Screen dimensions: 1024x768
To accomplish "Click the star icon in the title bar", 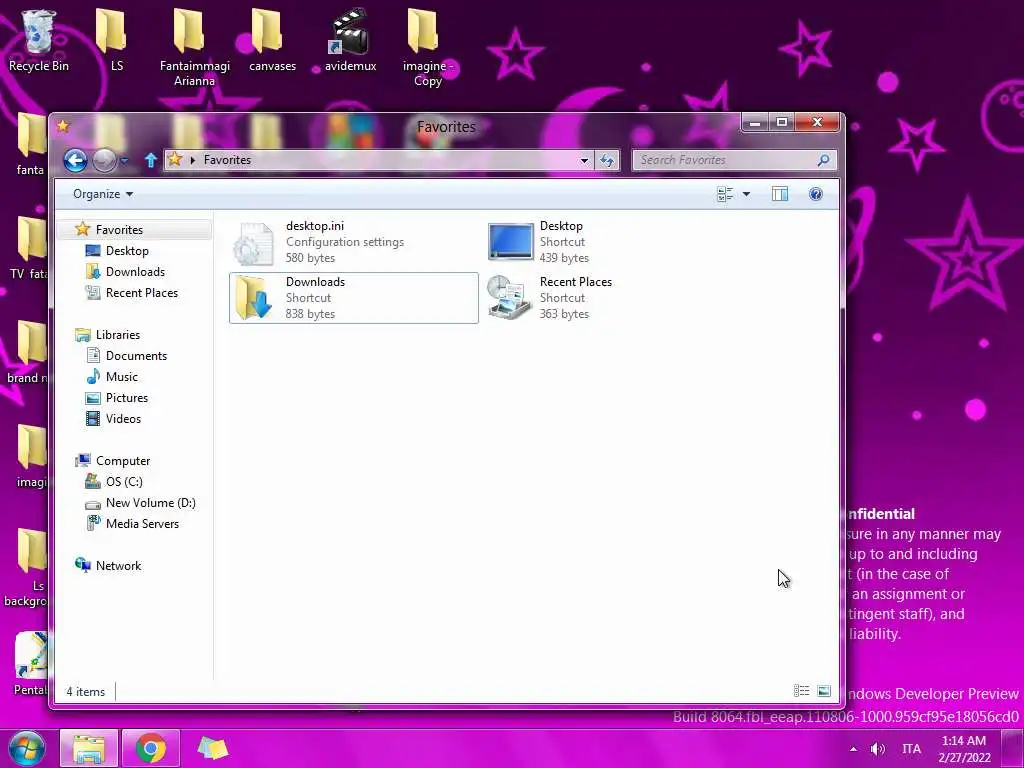I will click(63, 125).
